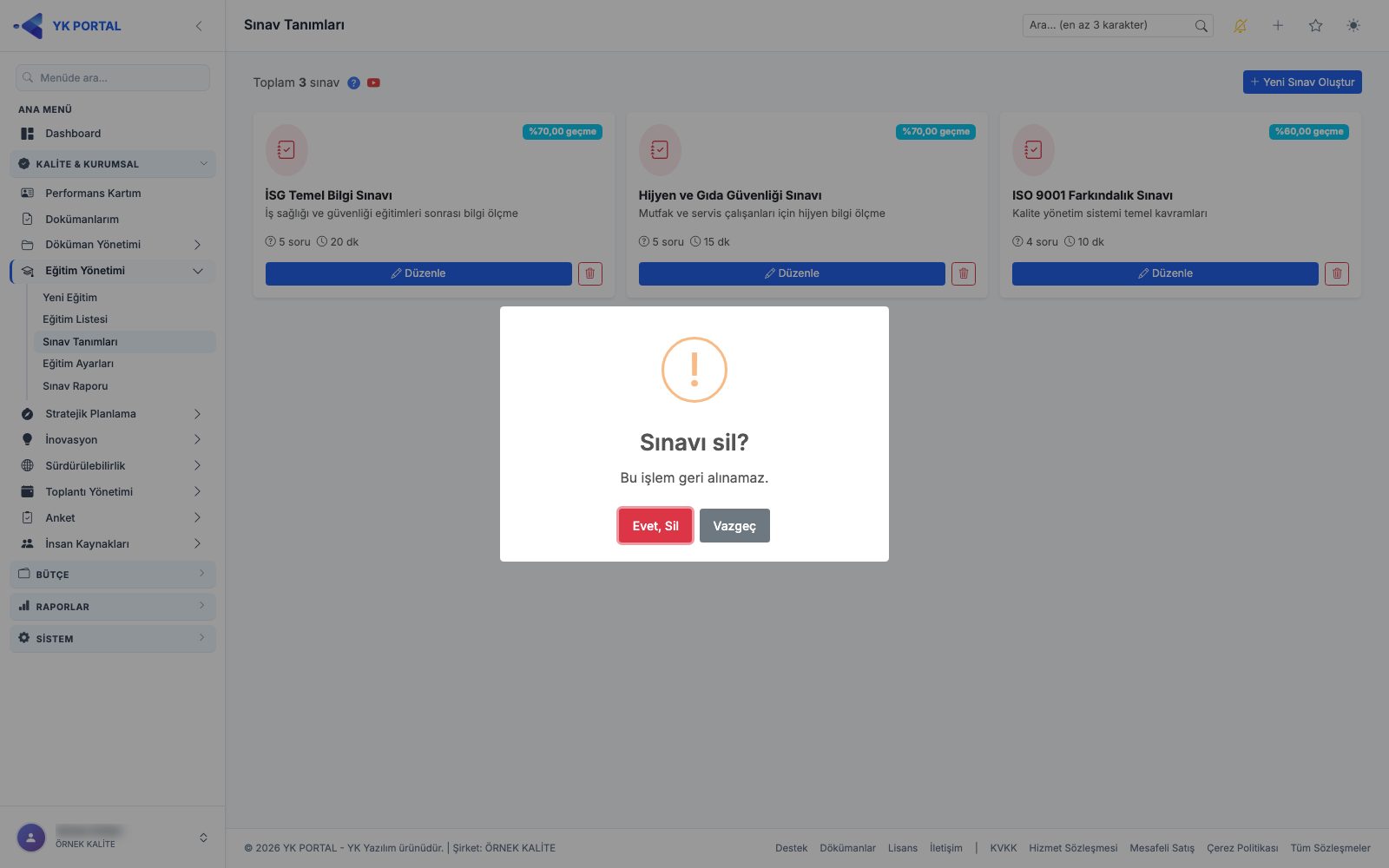Select Eğitim Listesi submenu item

tap(124, 319)
